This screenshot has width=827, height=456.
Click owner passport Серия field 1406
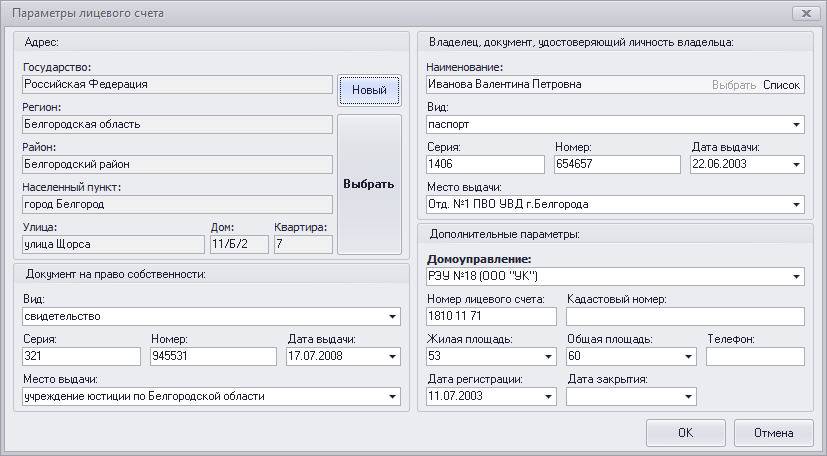point(486,165)
